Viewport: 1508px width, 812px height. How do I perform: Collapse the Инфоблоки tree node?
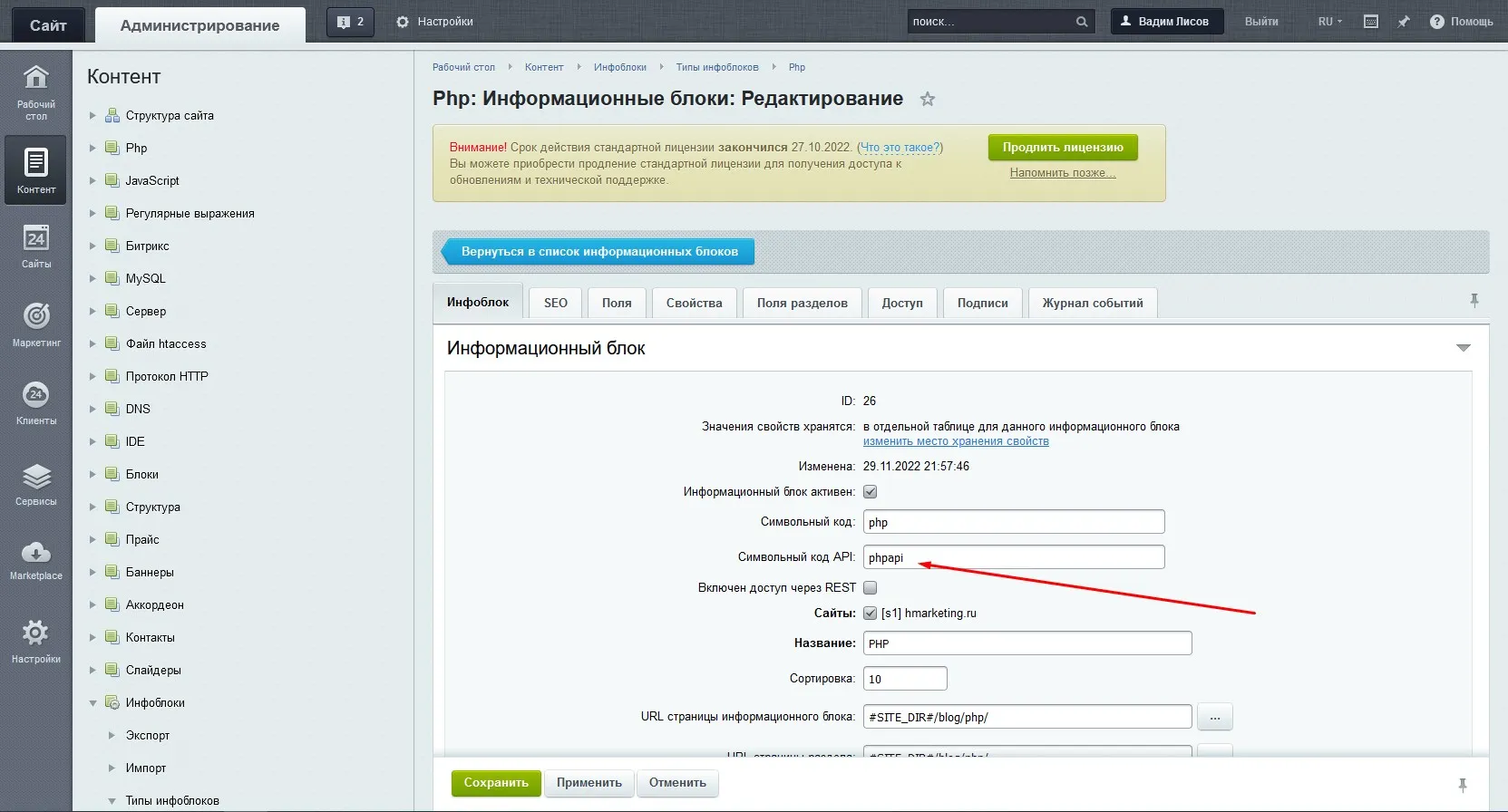pos(92,702)
